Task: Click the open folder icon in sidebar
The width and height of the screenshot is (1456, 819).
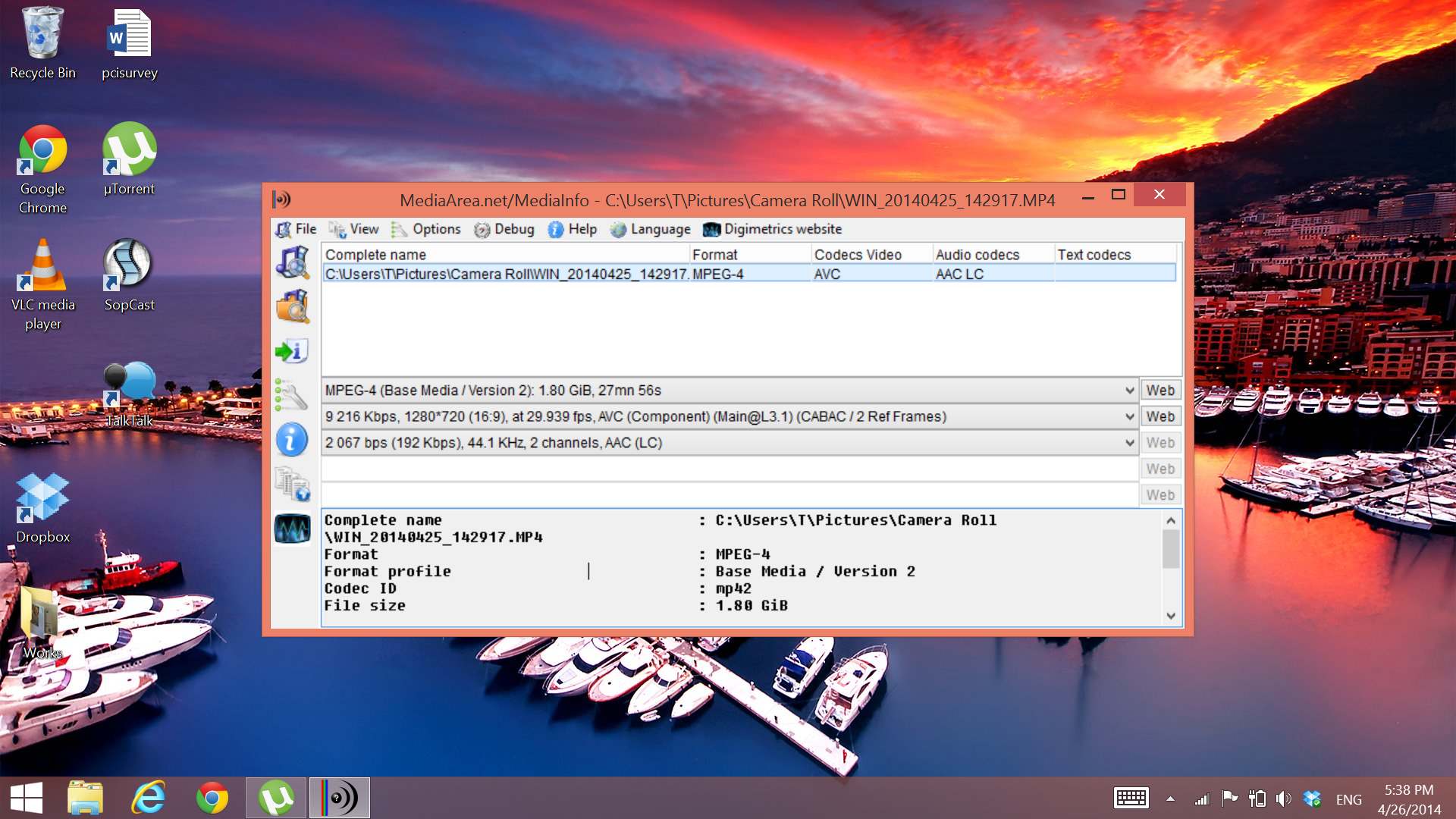Action: pos(293,307)
